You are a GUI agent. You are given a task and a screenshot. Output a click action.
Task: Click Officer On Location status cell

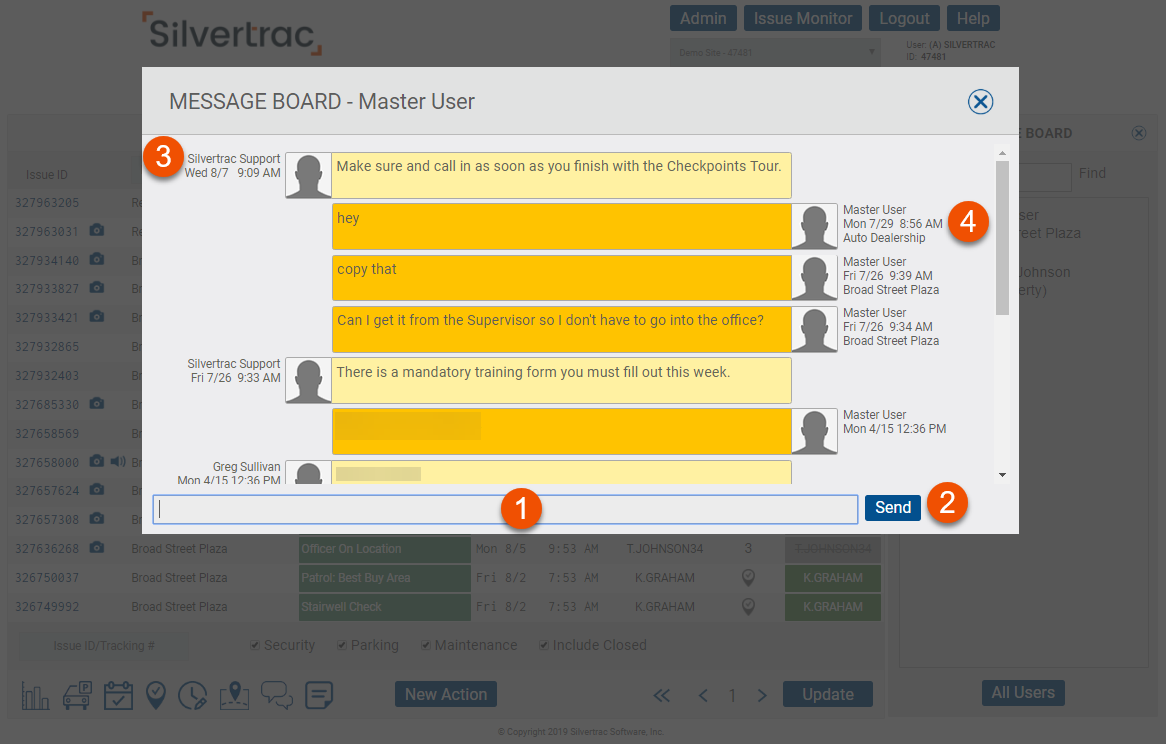tap(384, 549)
